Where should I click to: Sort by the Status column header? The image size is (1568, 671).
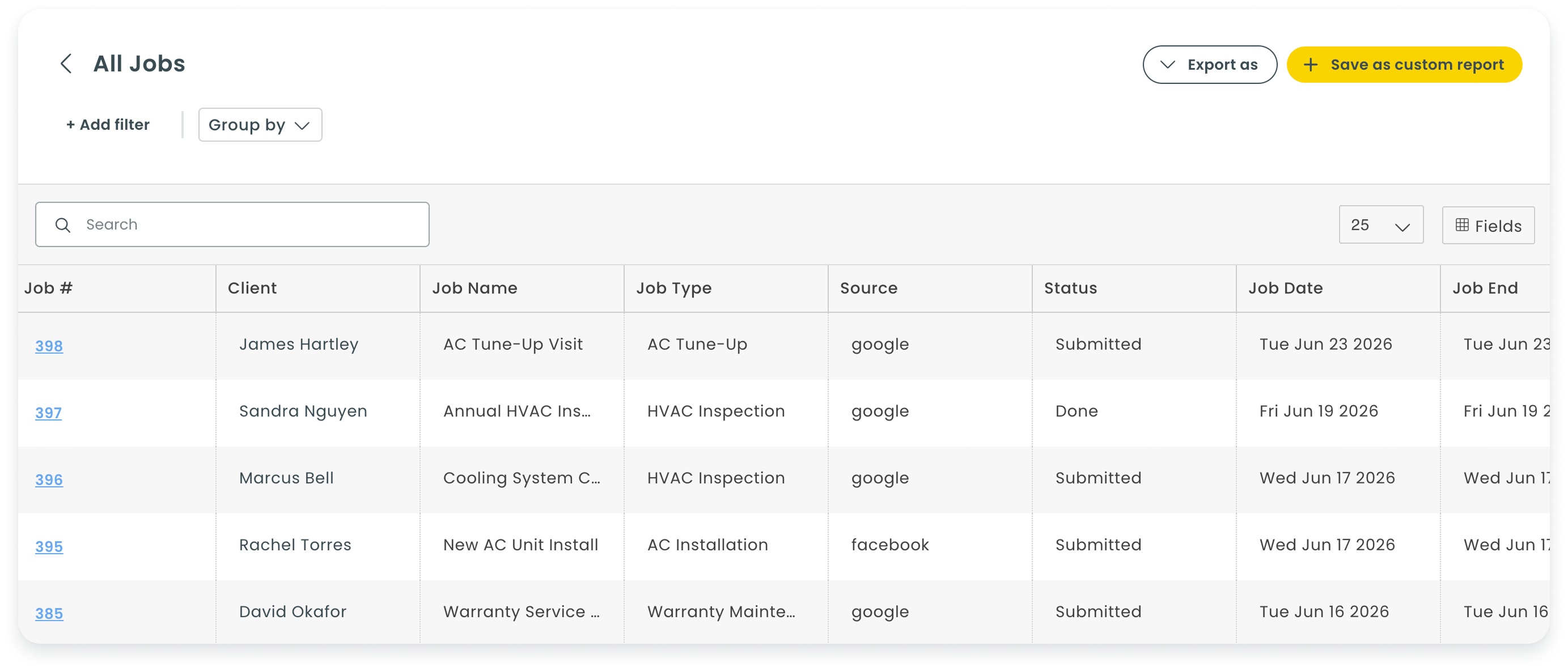pyautogui.click(x=1070, y=288)
